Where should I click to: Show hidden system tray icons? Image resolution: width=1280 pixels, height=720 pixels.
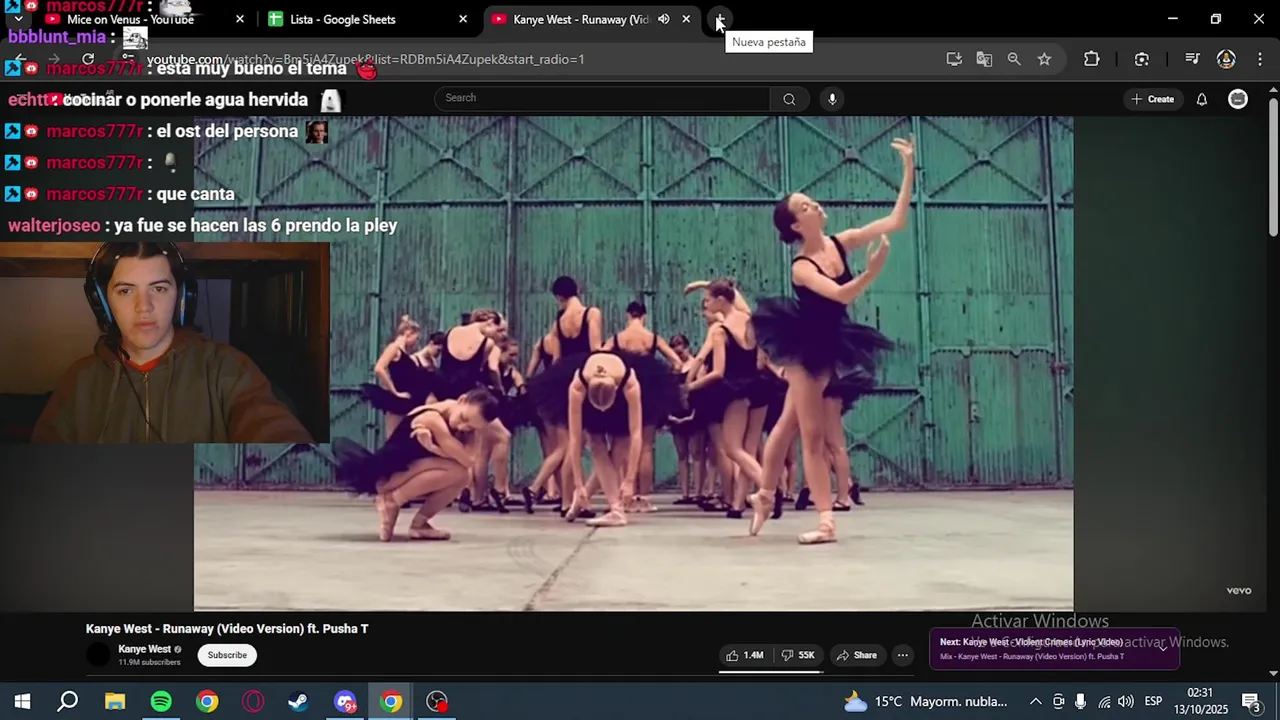click(1035, 701)
